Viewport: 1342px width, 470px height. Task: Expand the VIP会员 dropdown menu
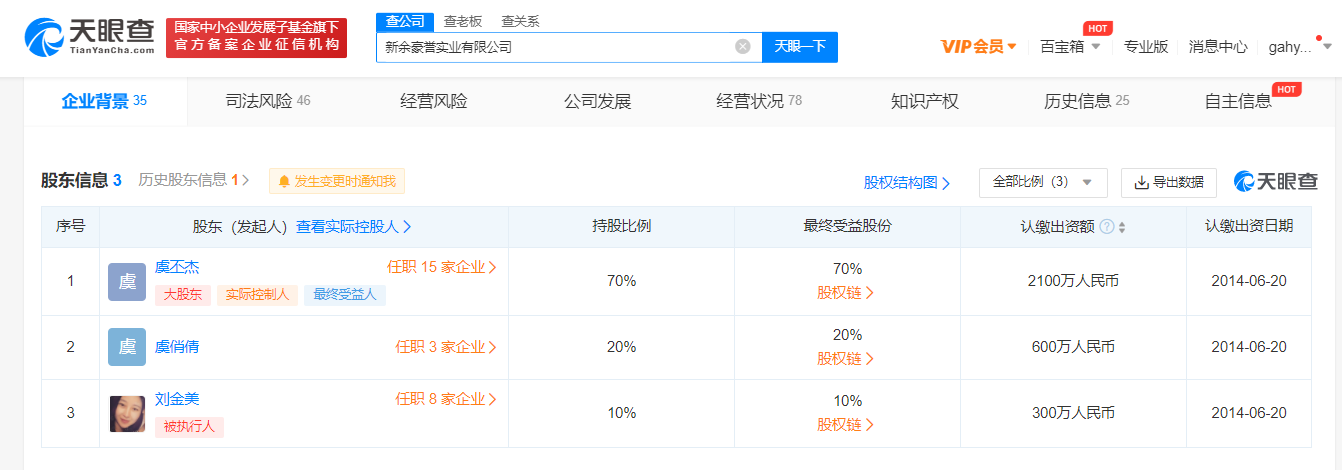click(979, 46)
